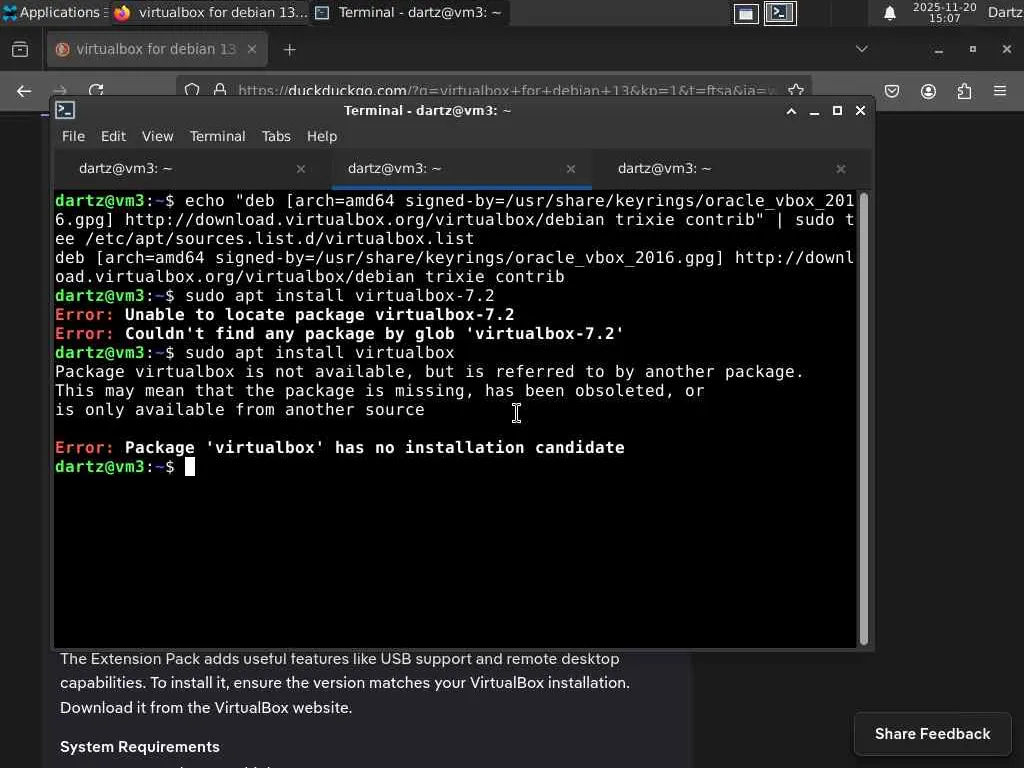This screenshot has height=768, width=1024.
Task: Go back in Firefox
Action: [24, 91]
